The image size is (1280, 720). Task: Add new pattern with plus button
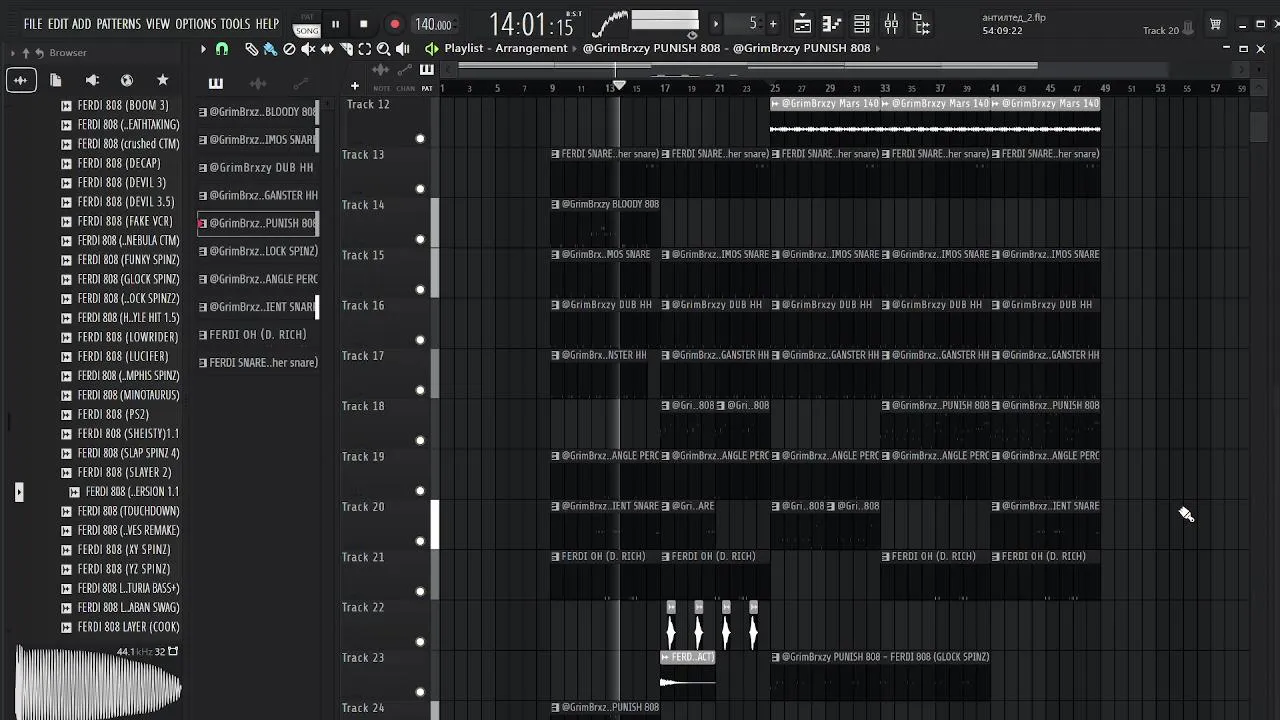coord(773,24)
